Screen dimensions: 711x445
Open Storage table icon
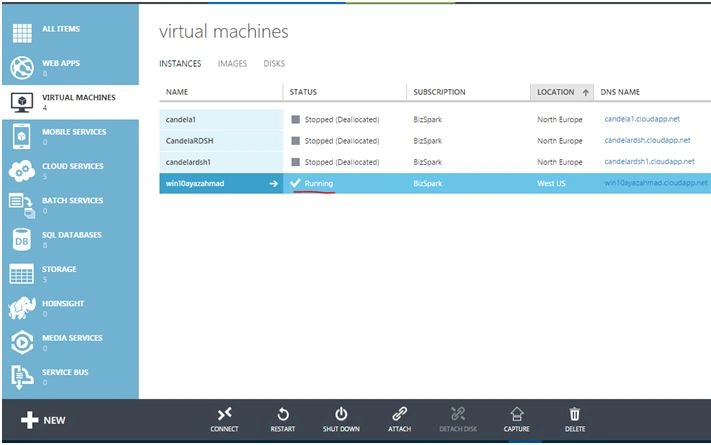click(x=21, y=274)
